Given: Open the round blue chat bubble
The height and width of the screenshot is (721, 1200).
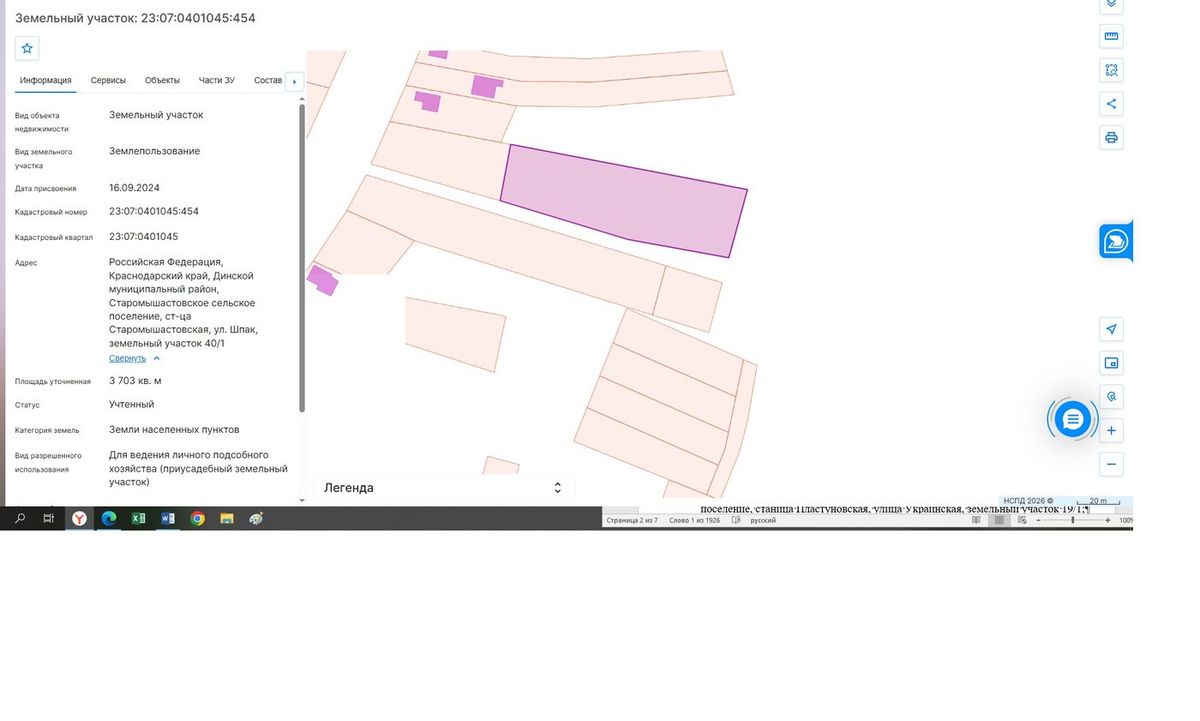Looking at the screenshot, I should (x=1072, y=419).
